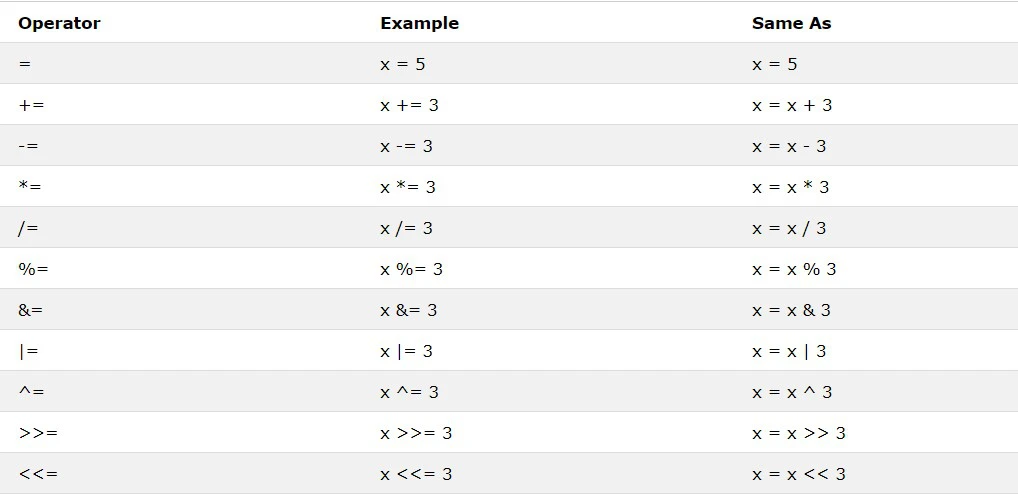Select the += operator cell

tap(31, 105)
